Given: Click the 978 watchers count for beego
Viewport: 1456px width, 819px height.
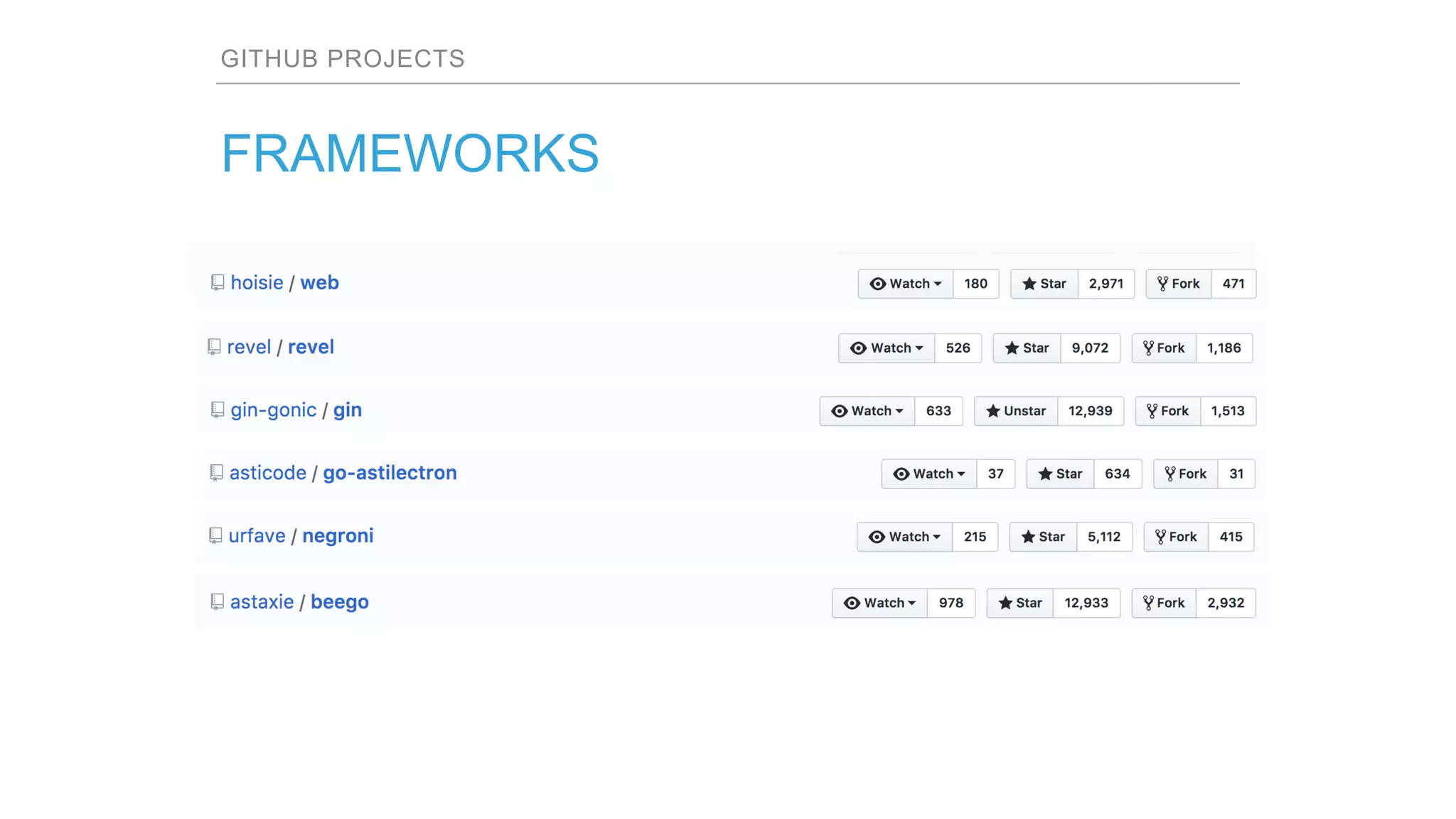Looking at the screenshot, I should 951,603.
